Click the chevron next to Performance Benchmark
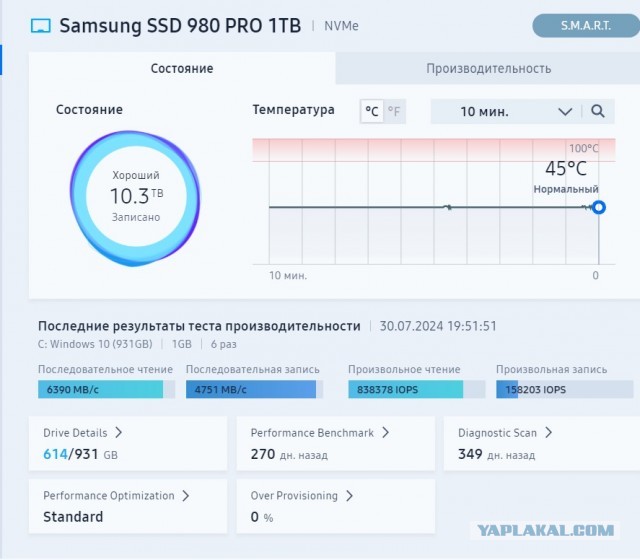Viewport: 640px width, 560px height. point(385,432)
